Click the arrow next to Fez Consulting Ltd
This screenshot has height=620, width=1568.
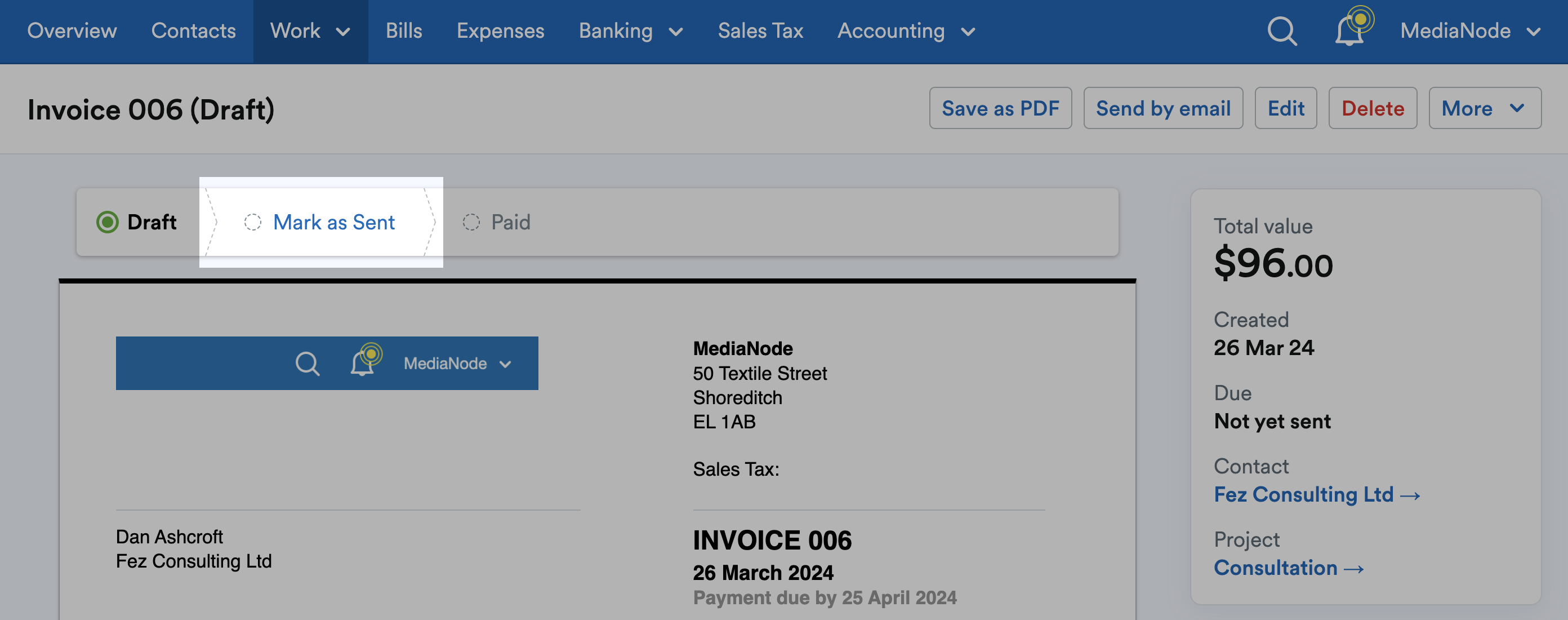pos(1410,496)
